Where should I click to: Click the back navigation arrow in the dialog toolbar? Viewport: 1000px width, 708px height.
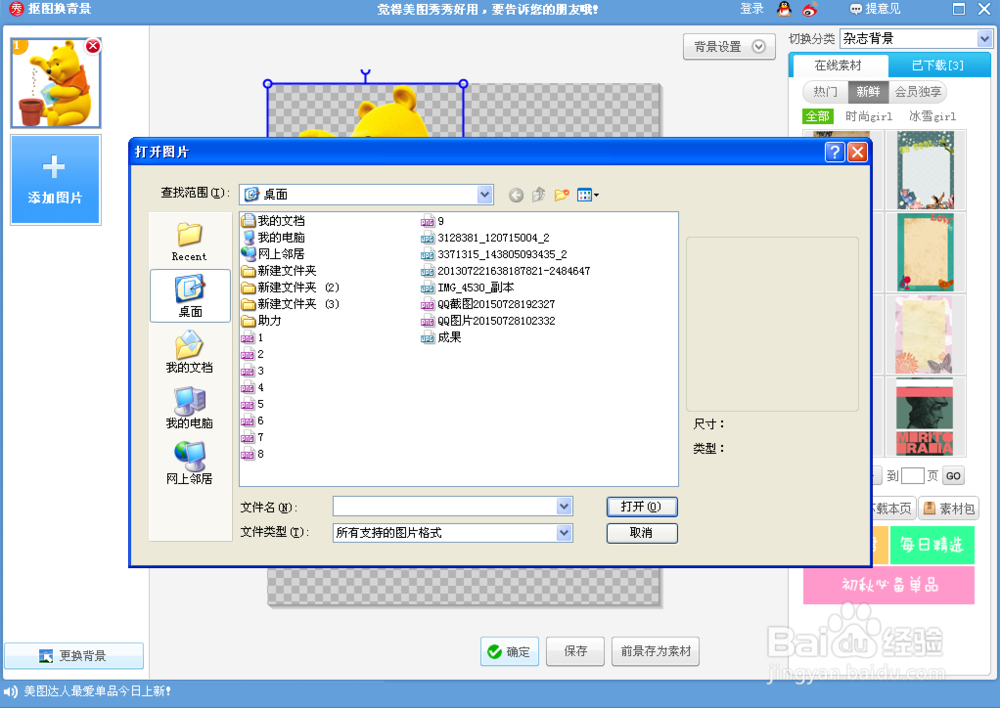coord(516,195)
